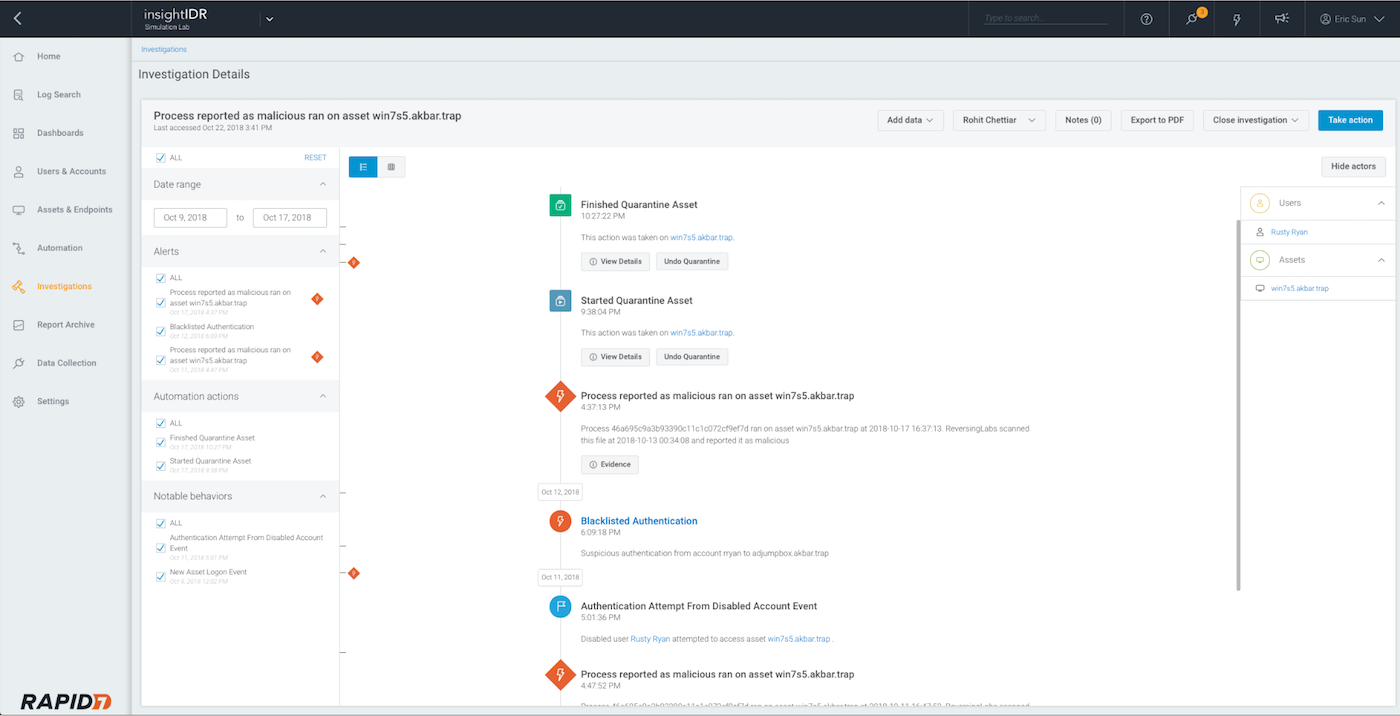Toggle the New Asset Logon Event checkbox
This screenshot has height=716, width=1400.
pyautogui.click(x=161, y=576)
